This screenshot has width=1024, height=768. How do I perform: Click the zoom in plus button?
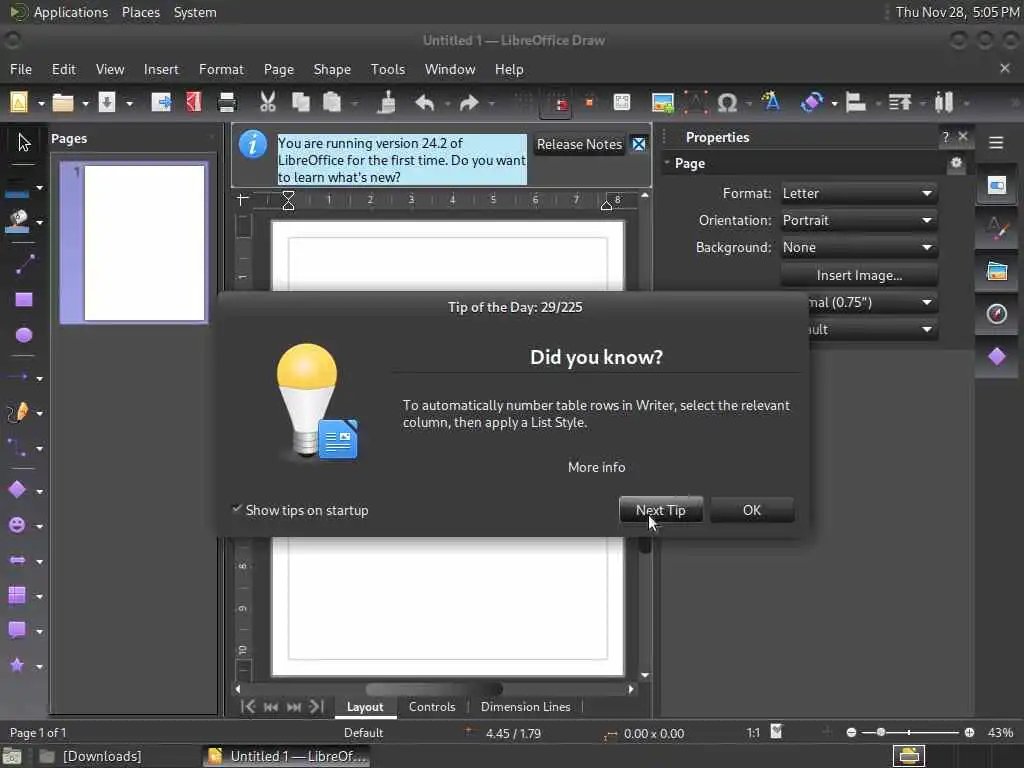pos(969,732)
